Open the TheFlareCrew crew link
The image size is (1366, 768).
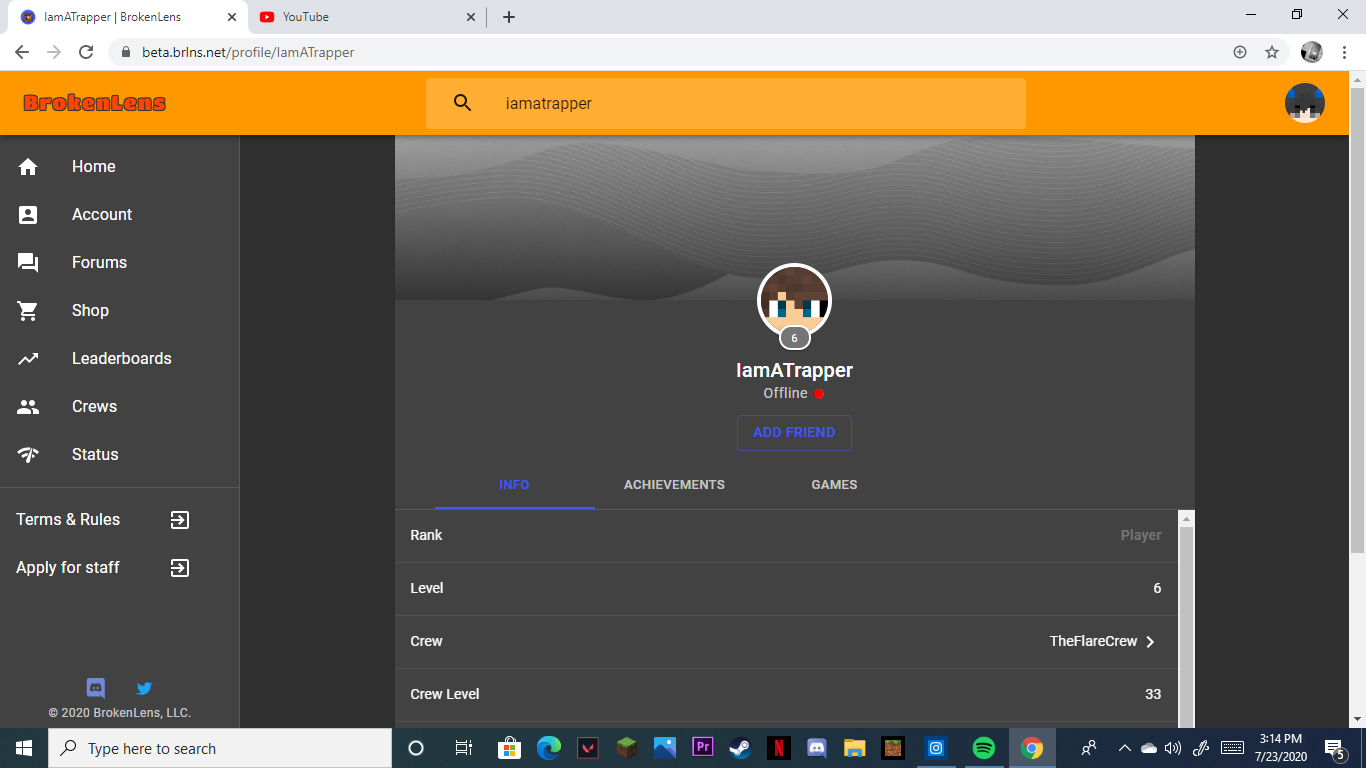1093,642
